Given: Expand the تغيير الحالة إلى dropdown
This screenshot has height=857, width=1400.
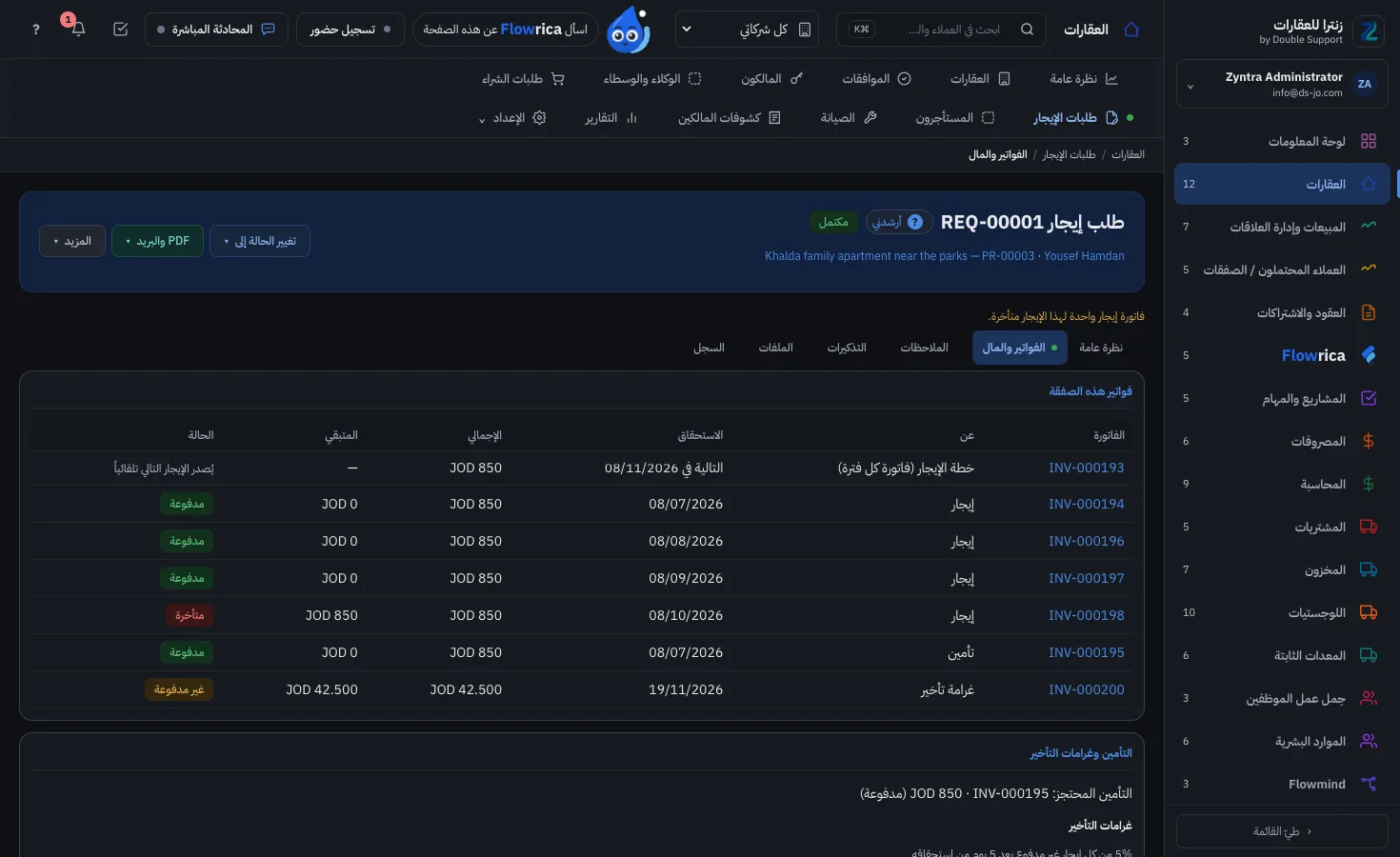Looking at the screenshot, I should click(x=260, y=241).
